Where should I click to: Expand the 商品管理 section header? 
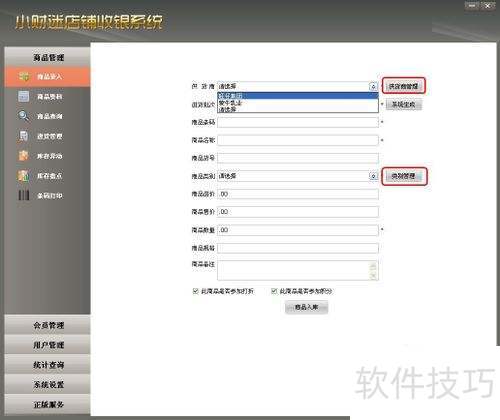(x=47, y=57)
